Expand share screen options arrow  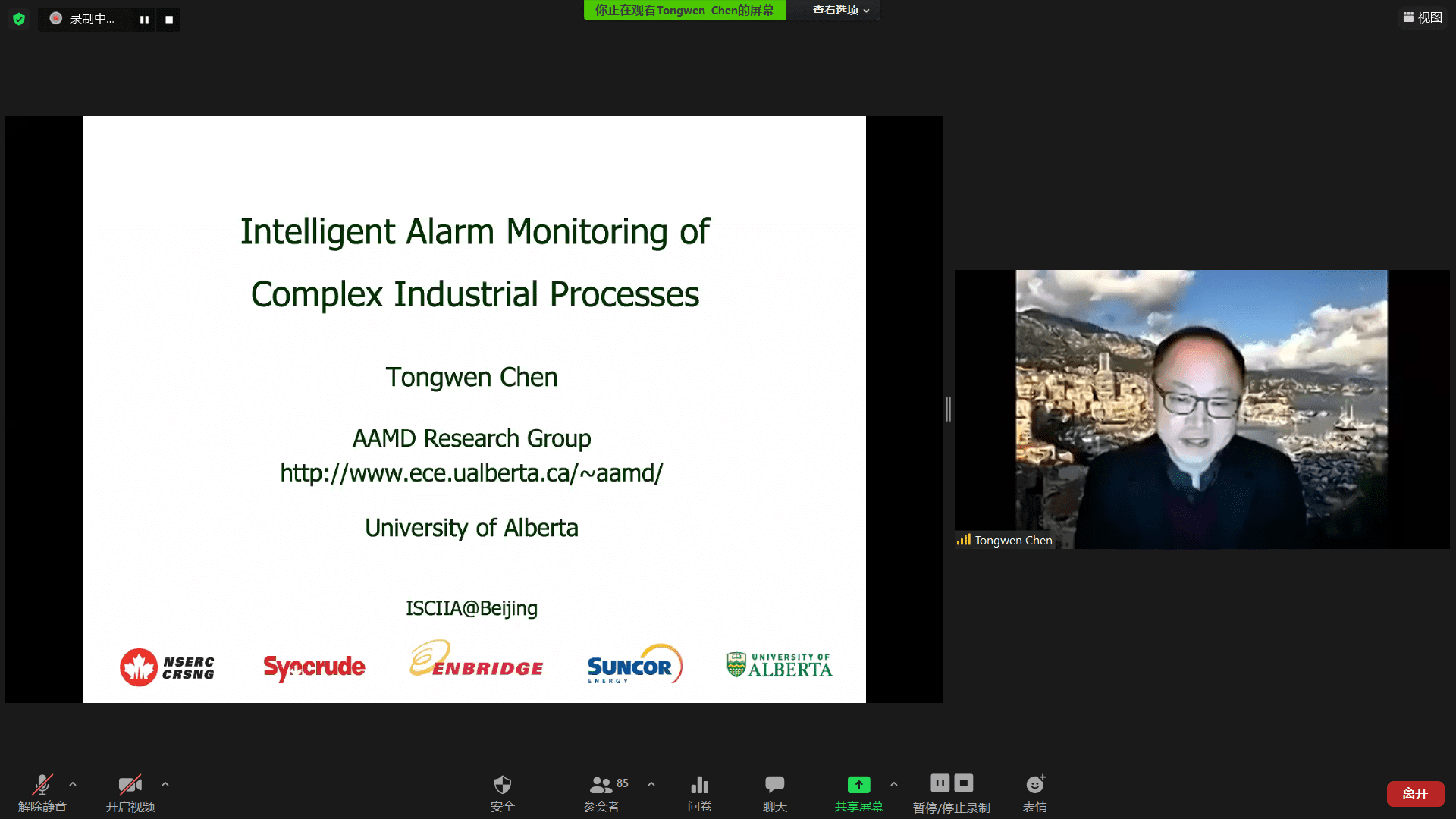coord(894,784)
